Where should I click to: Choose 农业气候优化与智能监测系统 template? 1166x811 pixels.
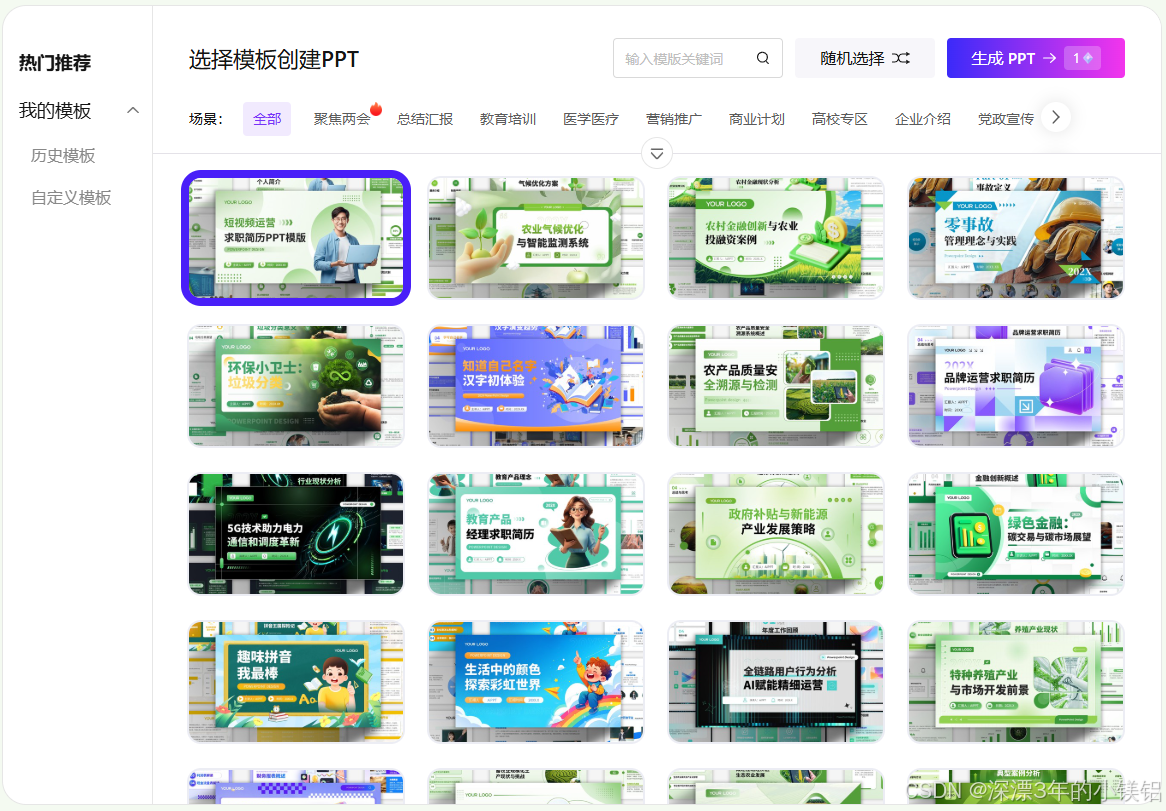click(536, 238)
